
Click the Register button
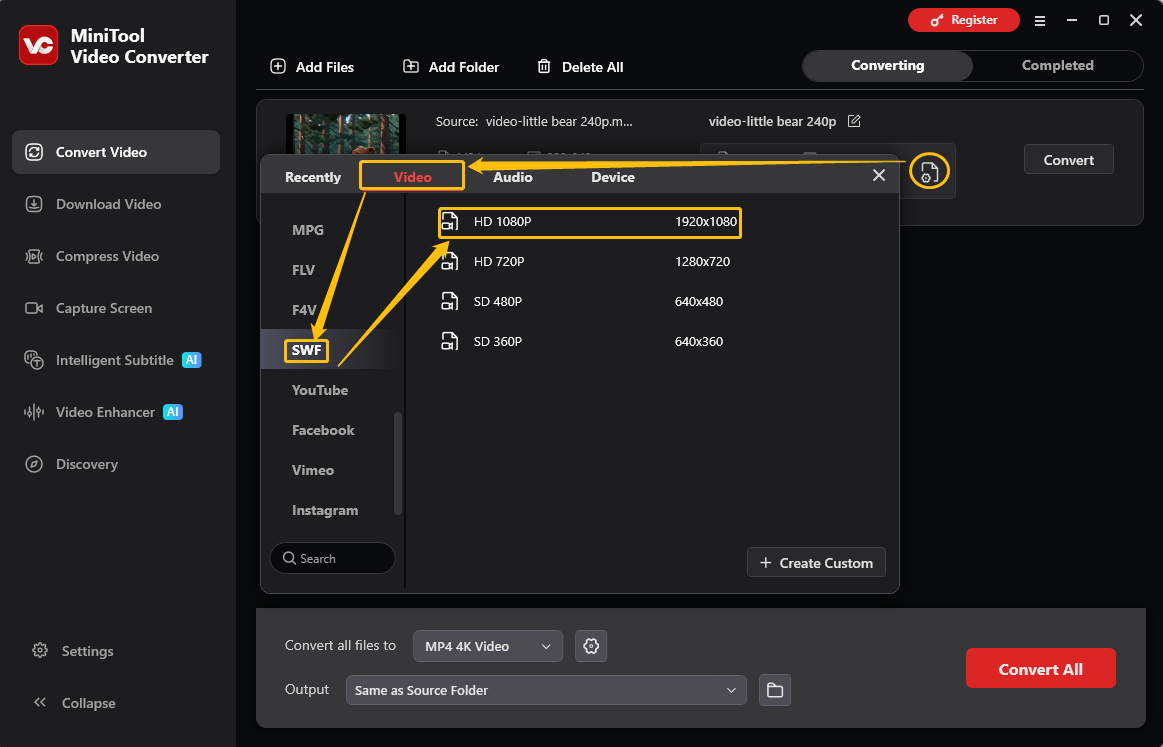[963, 20]
